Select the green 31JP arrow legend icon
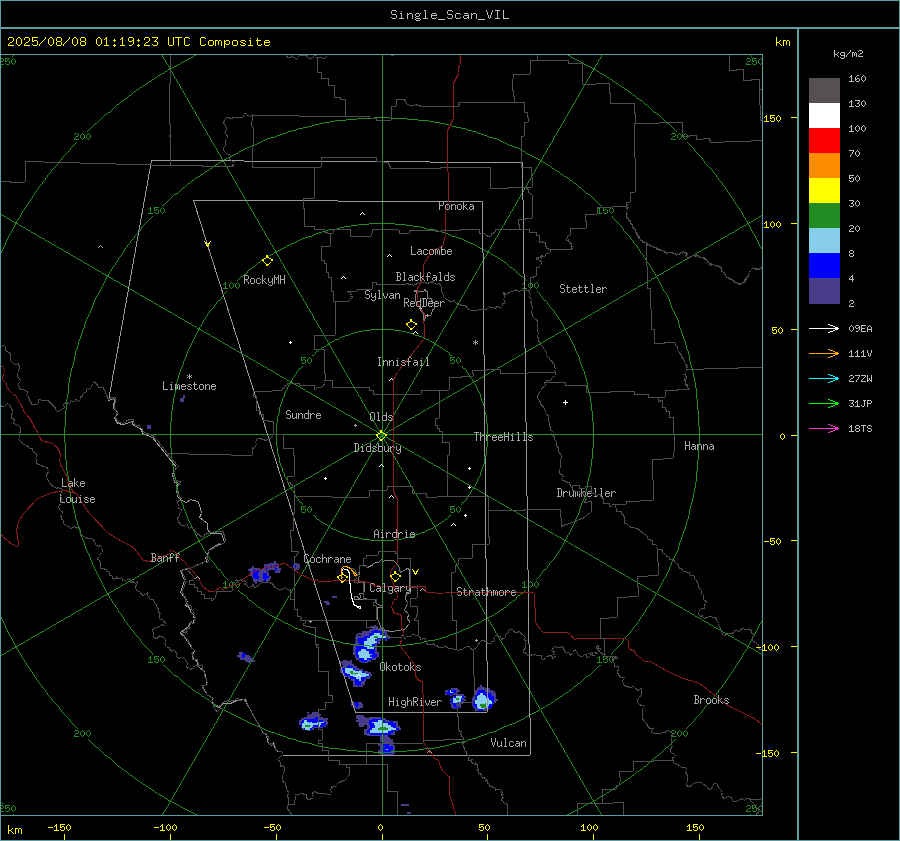 click(x=824, y=404)
